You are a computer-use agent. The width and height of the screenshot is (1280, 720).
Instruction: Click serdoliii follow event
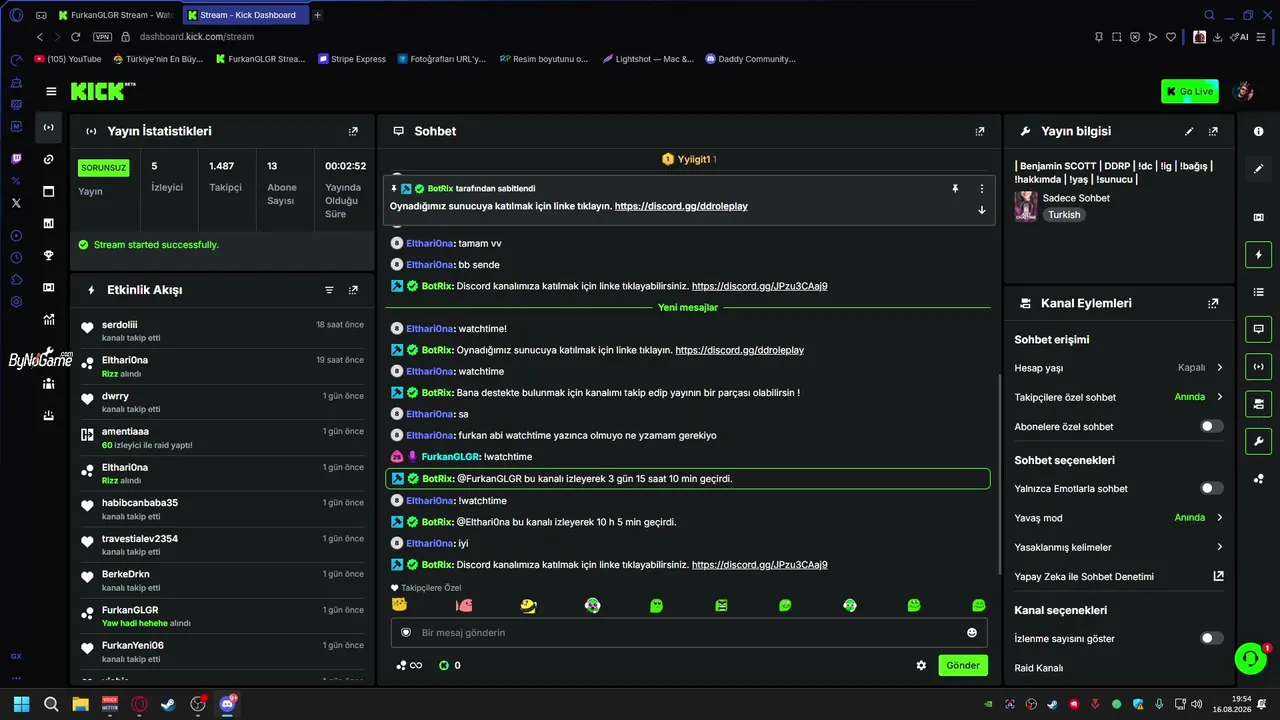[223, 331]
